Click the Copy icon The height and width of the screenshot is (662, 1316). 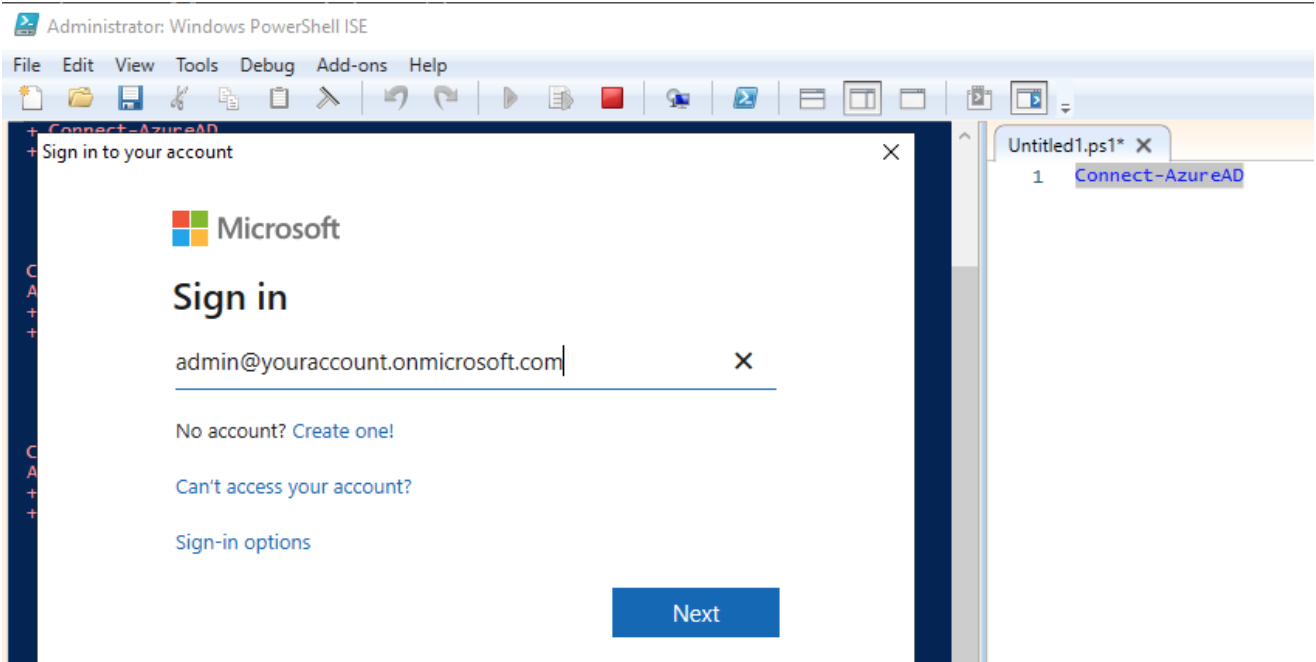pos(228,97)
